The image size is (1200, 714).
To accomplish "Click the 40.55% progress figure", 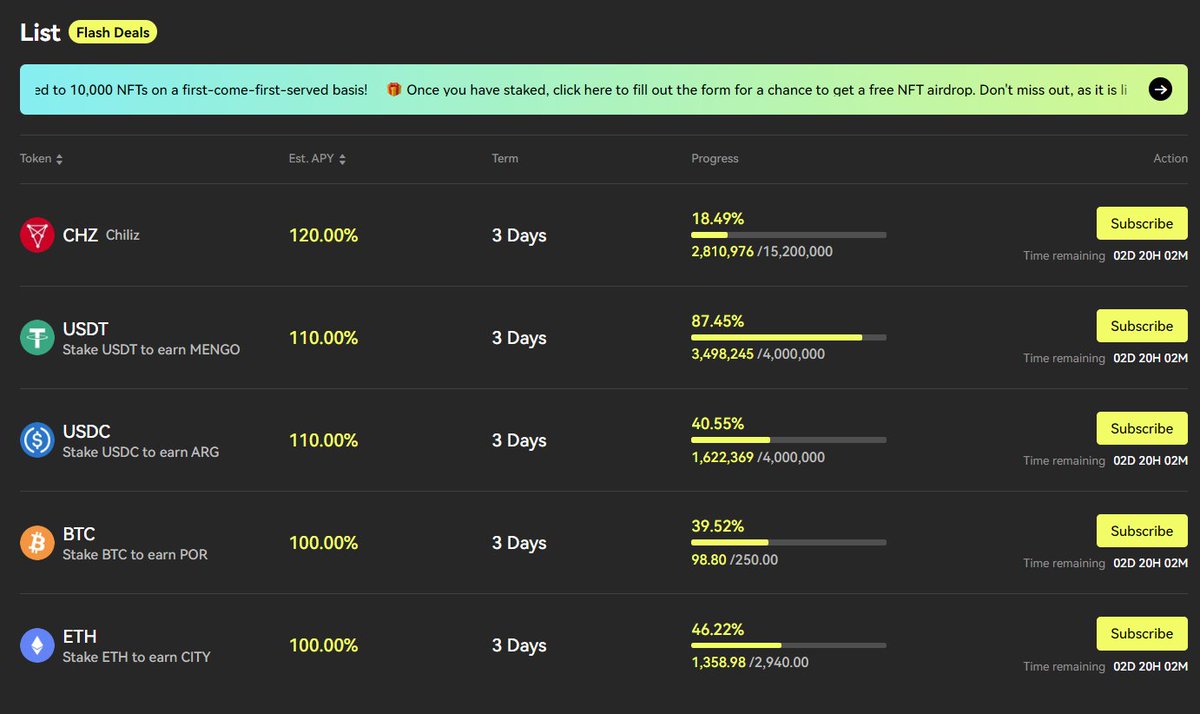I will coord(718,423).
